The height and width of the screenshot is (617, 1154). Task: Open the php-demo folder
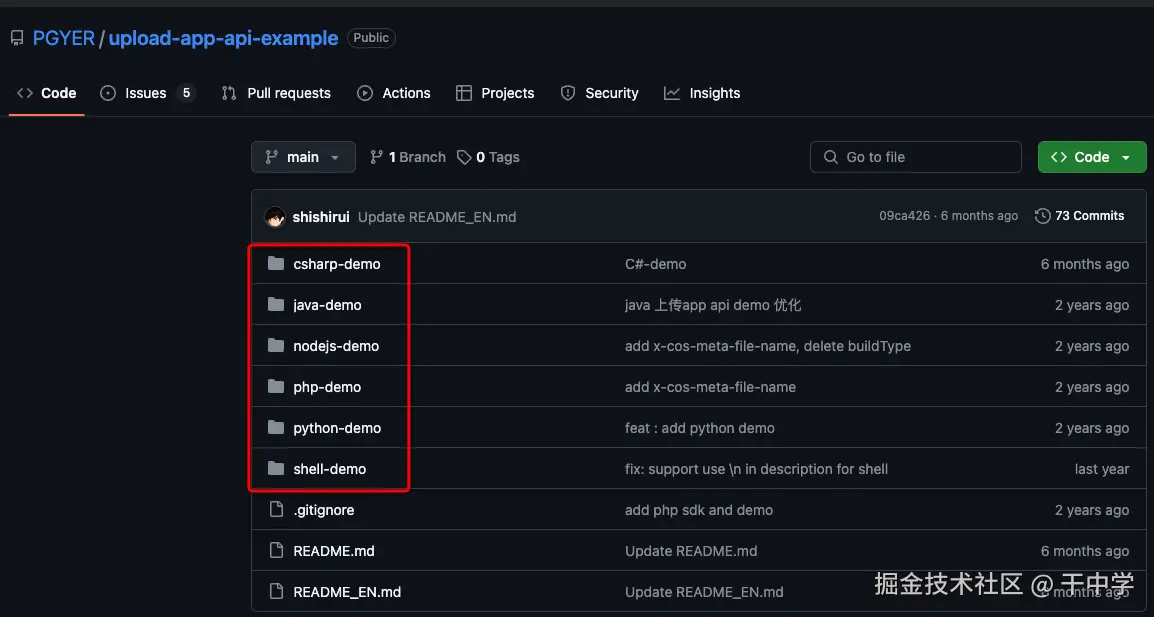pyautogui.click(x=327, y=387)
